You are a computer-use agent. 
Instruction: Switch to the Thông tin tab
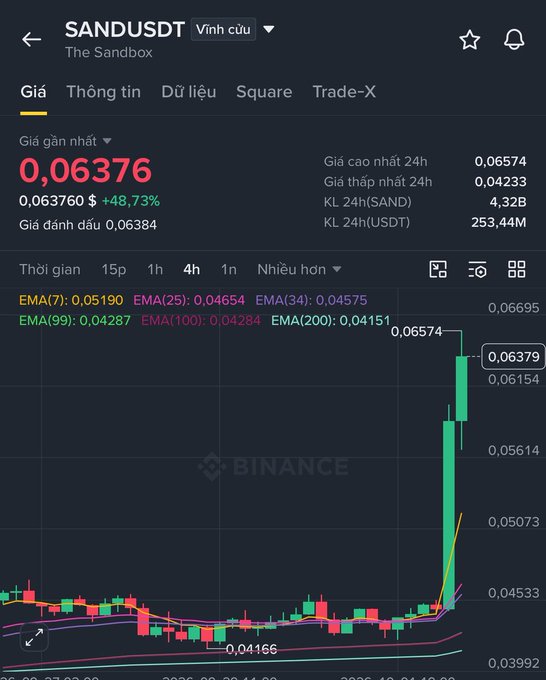104,92
